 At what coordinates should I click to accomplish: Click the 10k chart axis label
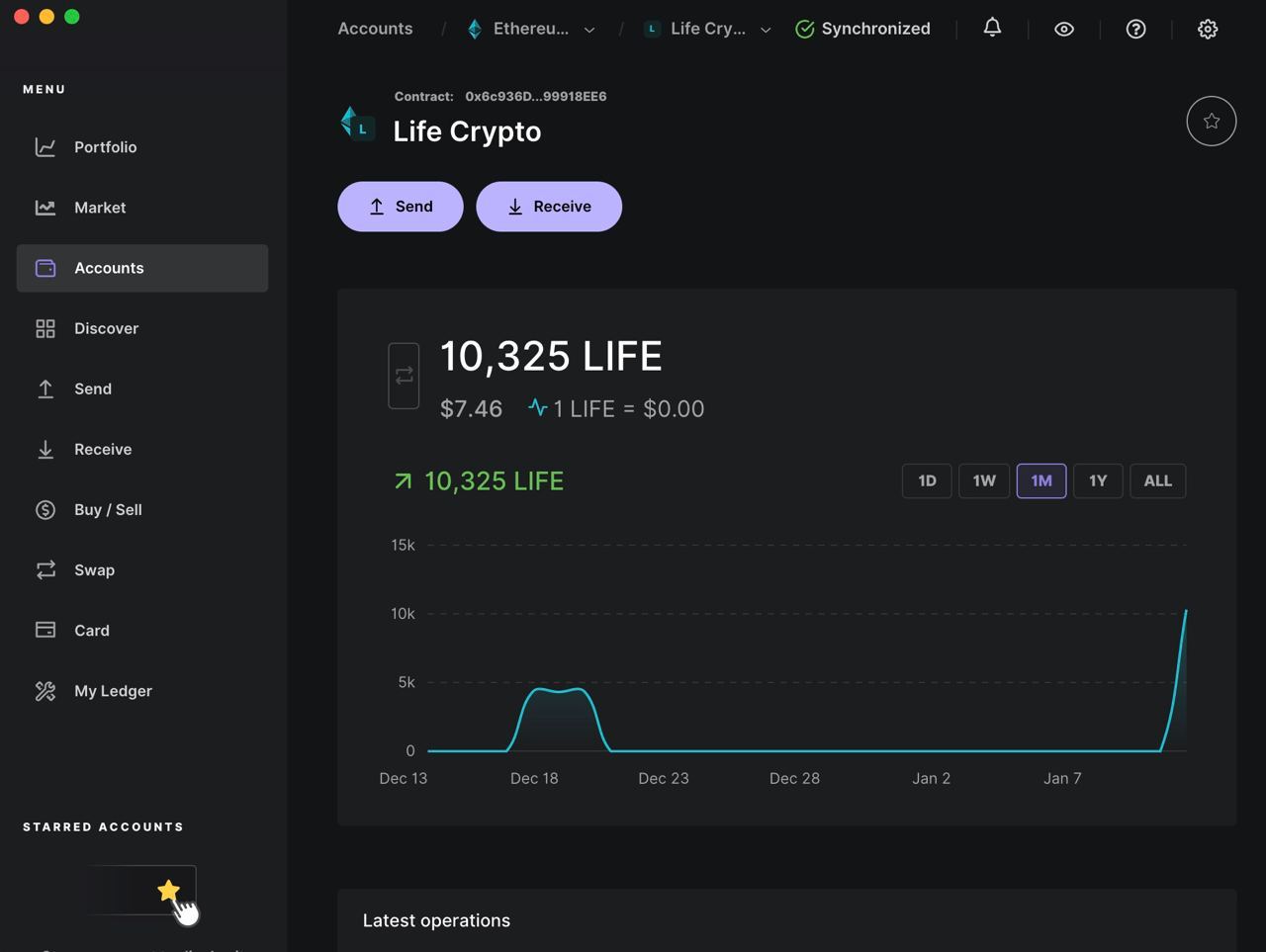coord(403,613)
